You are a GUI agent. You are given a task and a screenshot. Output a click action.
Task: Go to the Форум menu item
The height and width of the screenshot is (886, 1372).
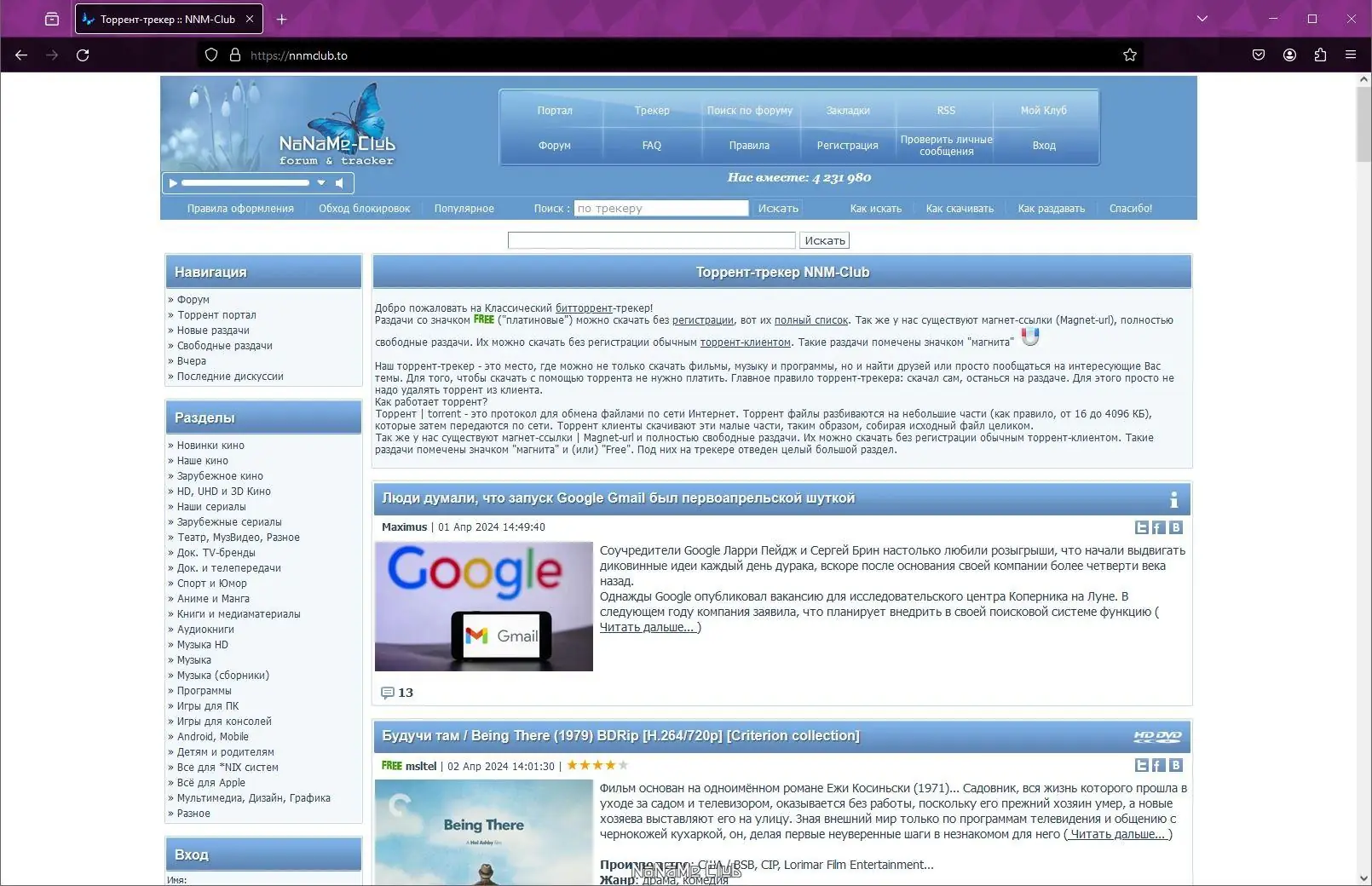(x=555, y=146)
